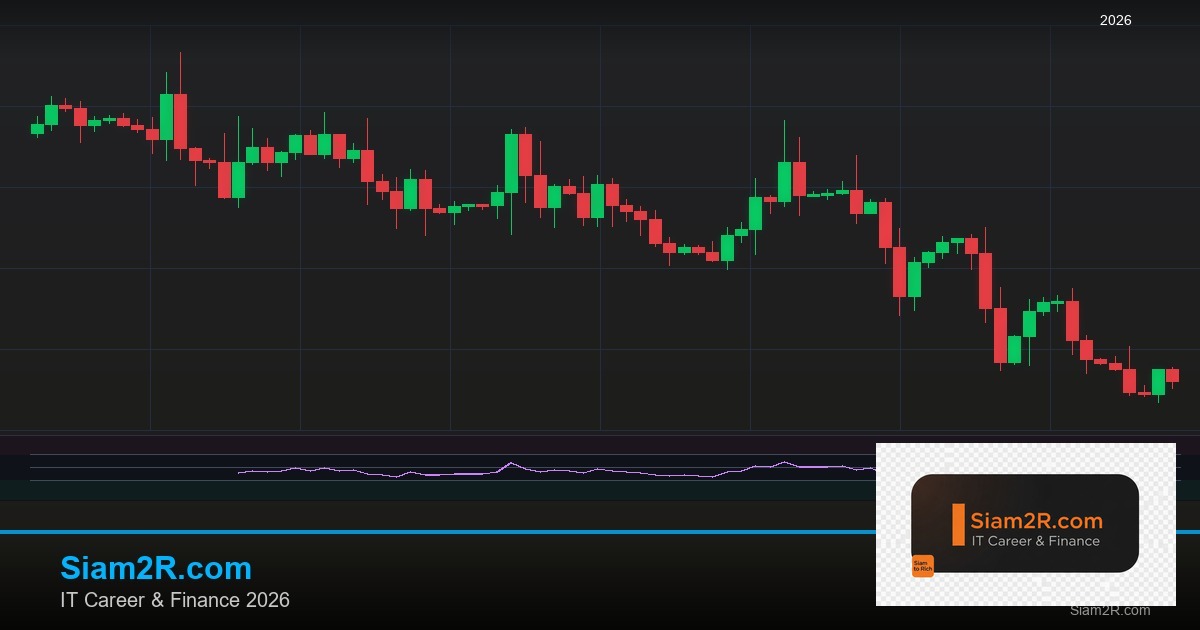
Task: Click the IT Career & Finance logo tagline
Action: (x=1035, y=541)
